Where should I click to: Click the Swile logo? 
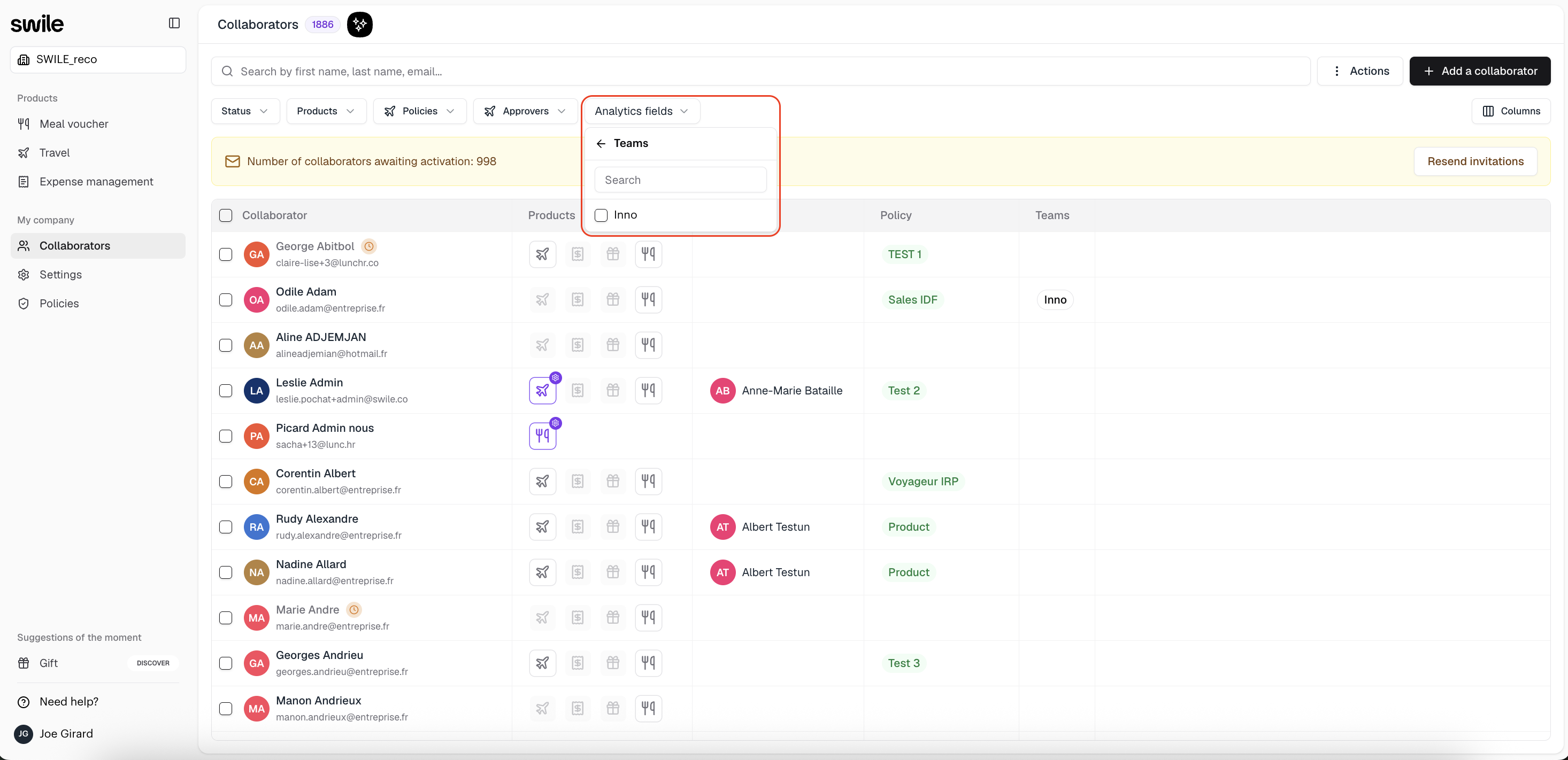(x=37, y=24)
